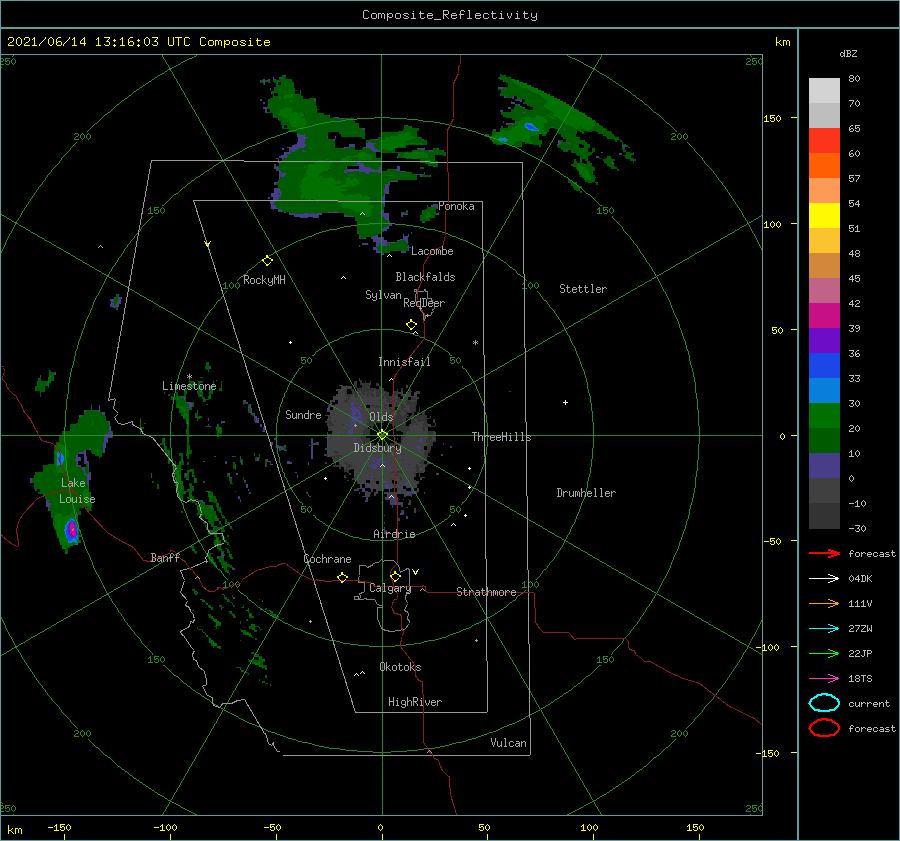Click the RockyMH label on map
The width and height of the screenshot is (900, 841).
[264, 280]
